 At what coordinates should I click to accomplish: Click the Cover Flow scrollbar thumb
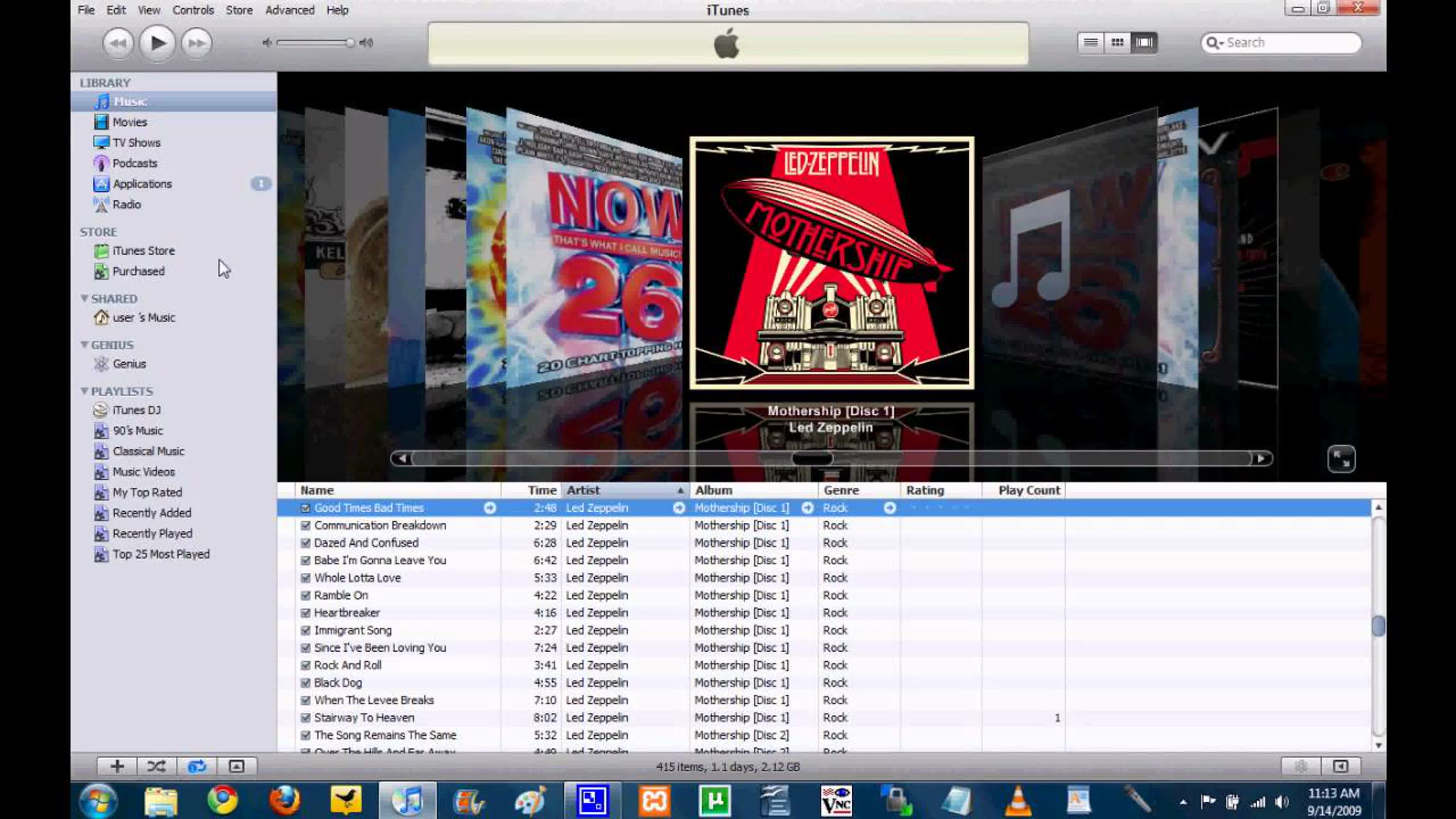click(x=812, y=459)
